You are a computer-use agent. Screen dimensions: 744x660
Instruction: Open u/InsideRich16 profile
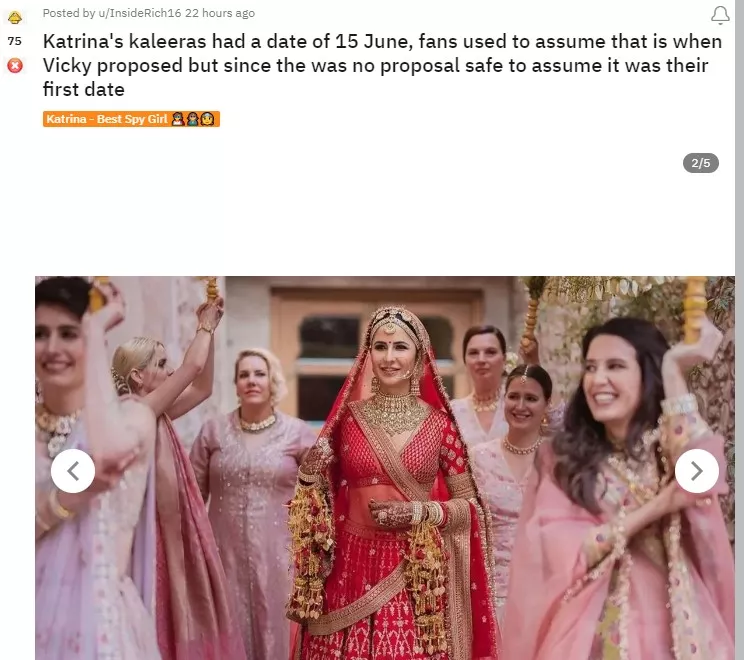point(140,13)
